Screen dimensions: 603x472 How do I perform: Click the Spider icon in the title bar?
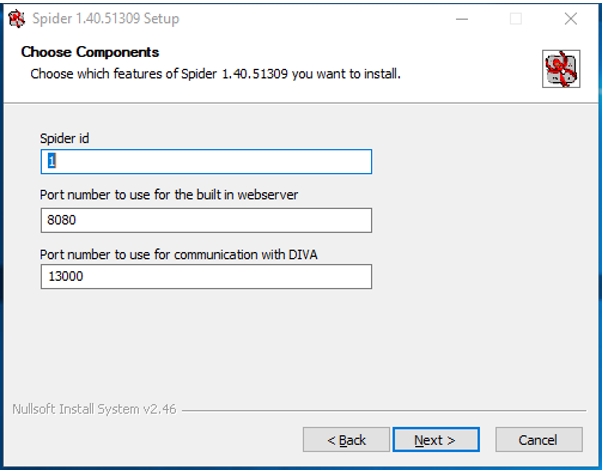point(17,18)
